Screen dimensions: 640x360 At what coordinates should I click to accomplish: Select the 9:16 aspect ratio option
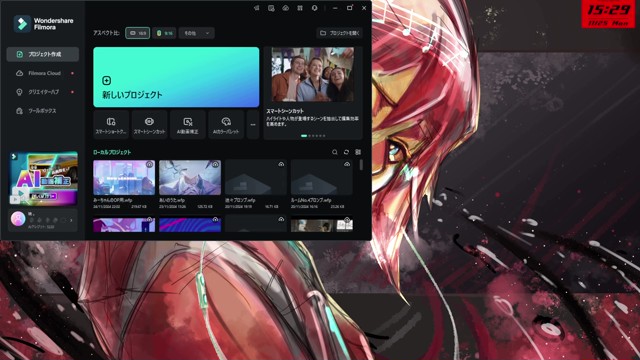164,33
